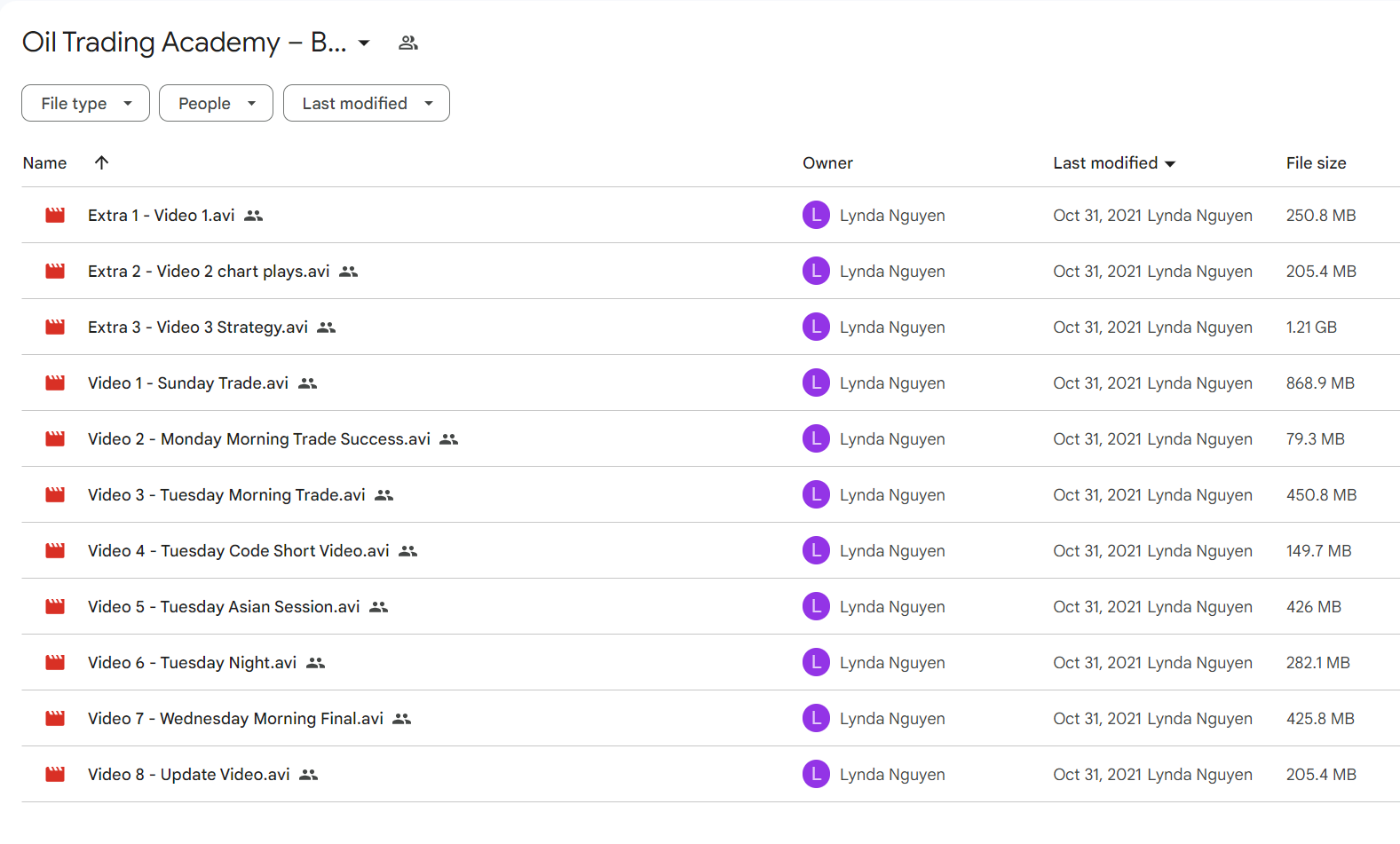
Task: Click shared icon beside Video 4 Tuesday Code Short Video
Action: pos(408,551)
